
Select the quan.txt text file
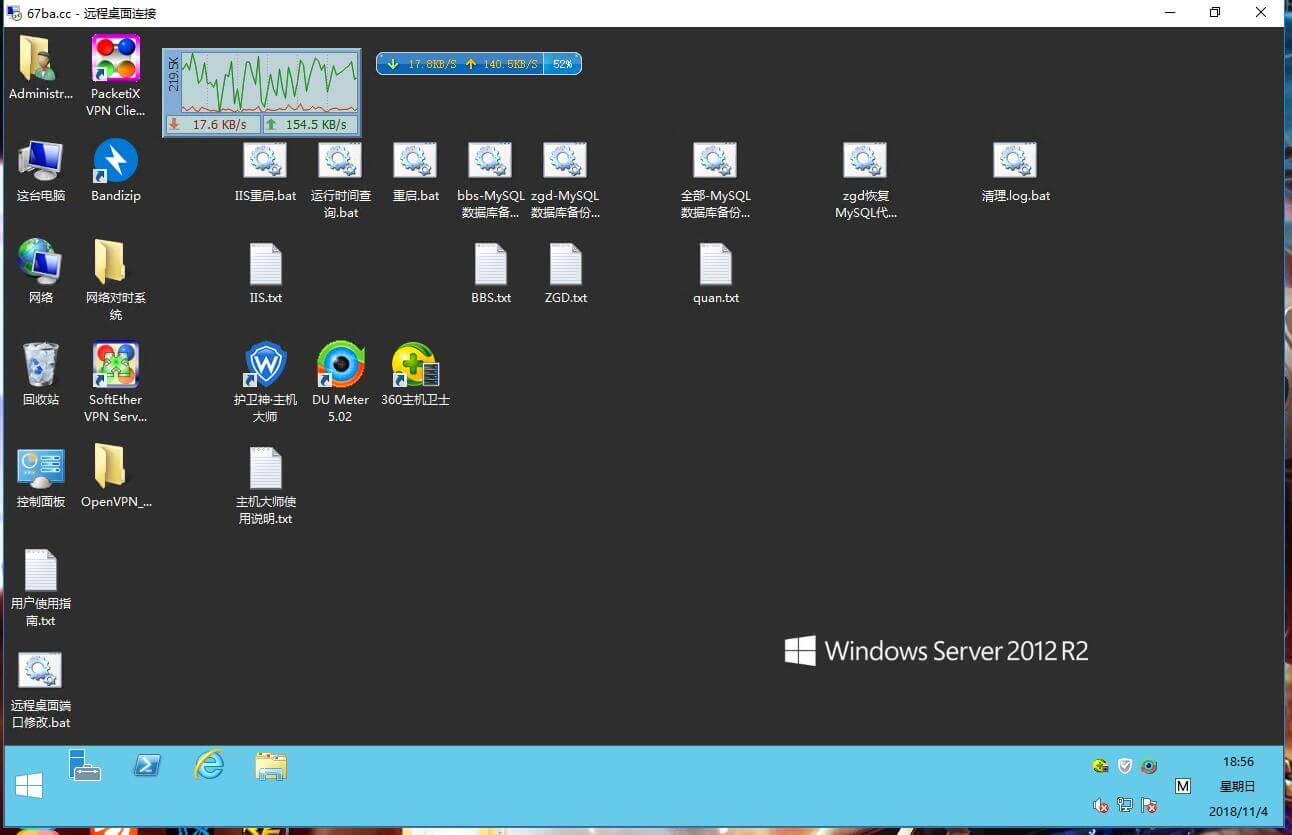(x=715, y=266)
